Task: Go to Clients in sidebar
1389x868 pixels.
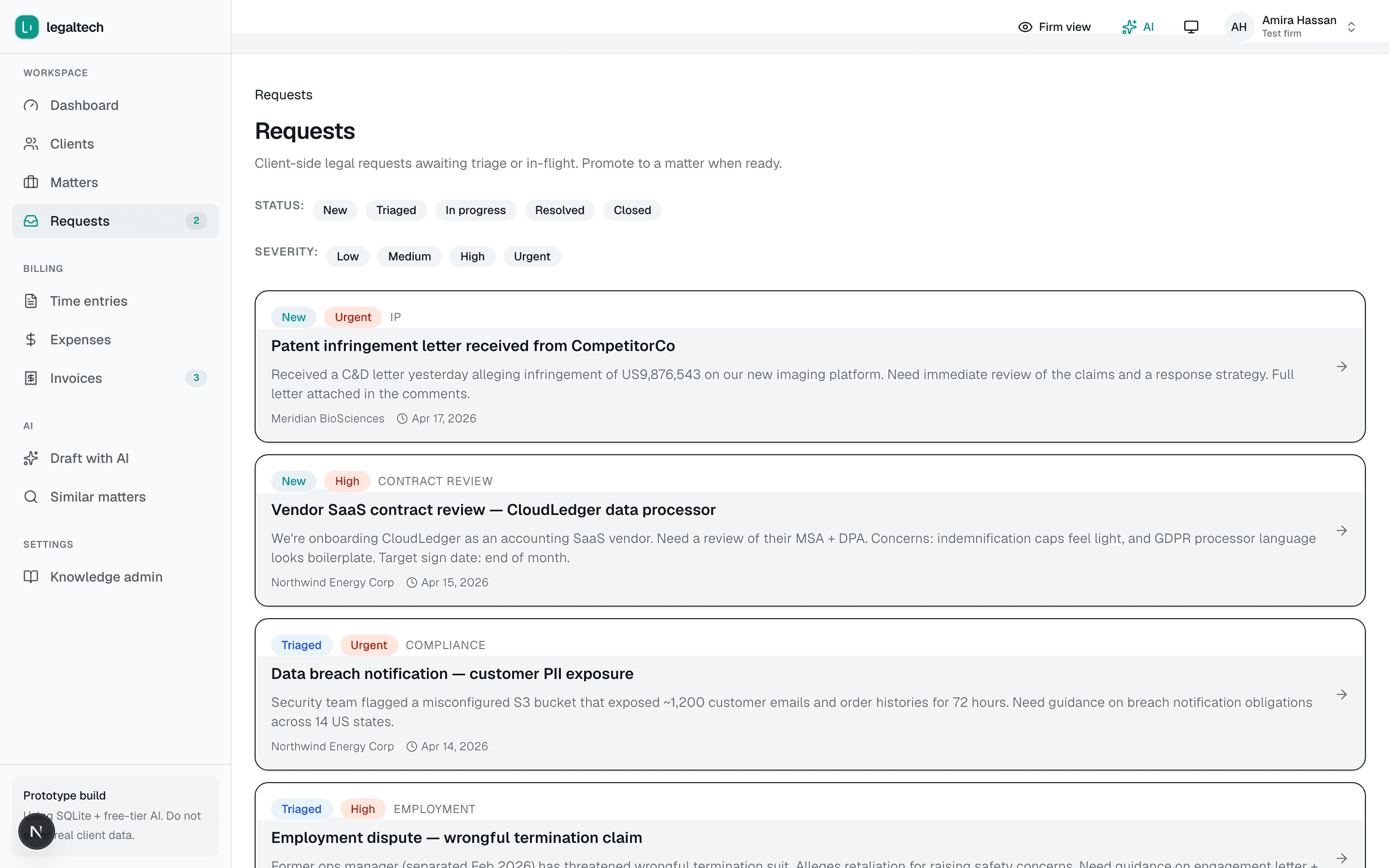Action: 115,144
